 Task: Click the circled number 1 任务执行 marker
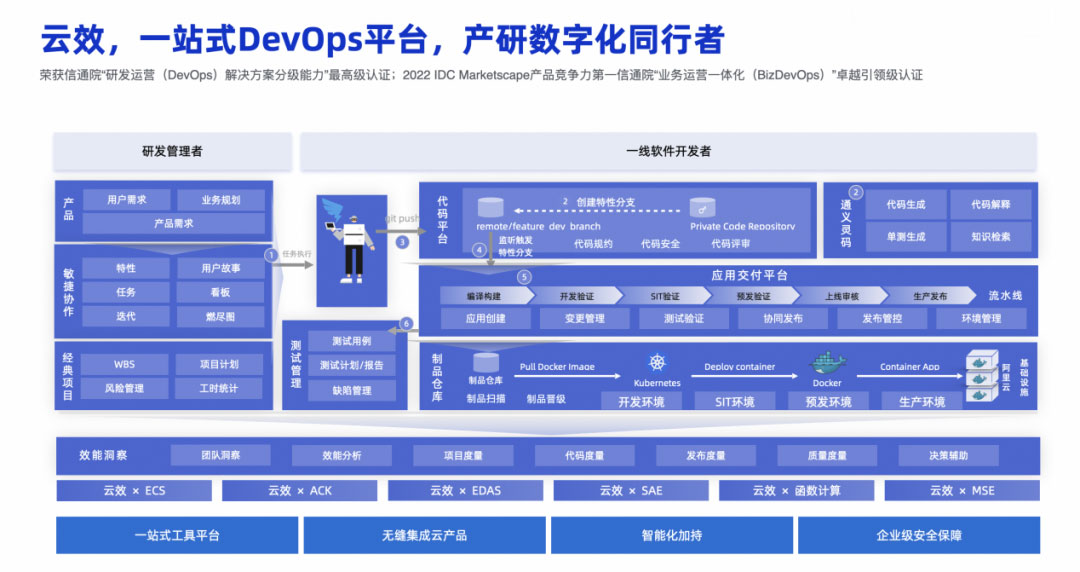270,255
